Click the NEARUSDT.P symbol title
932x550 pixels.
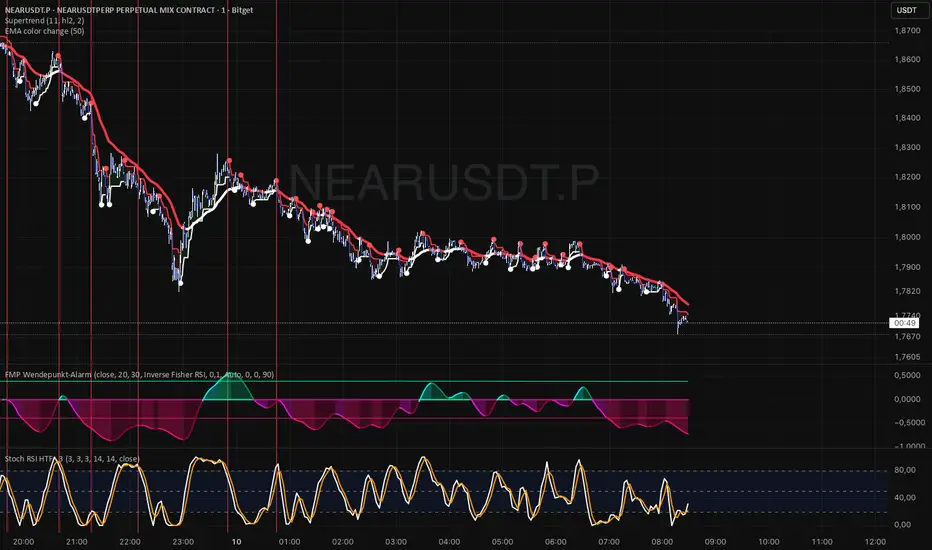(129, 10)
